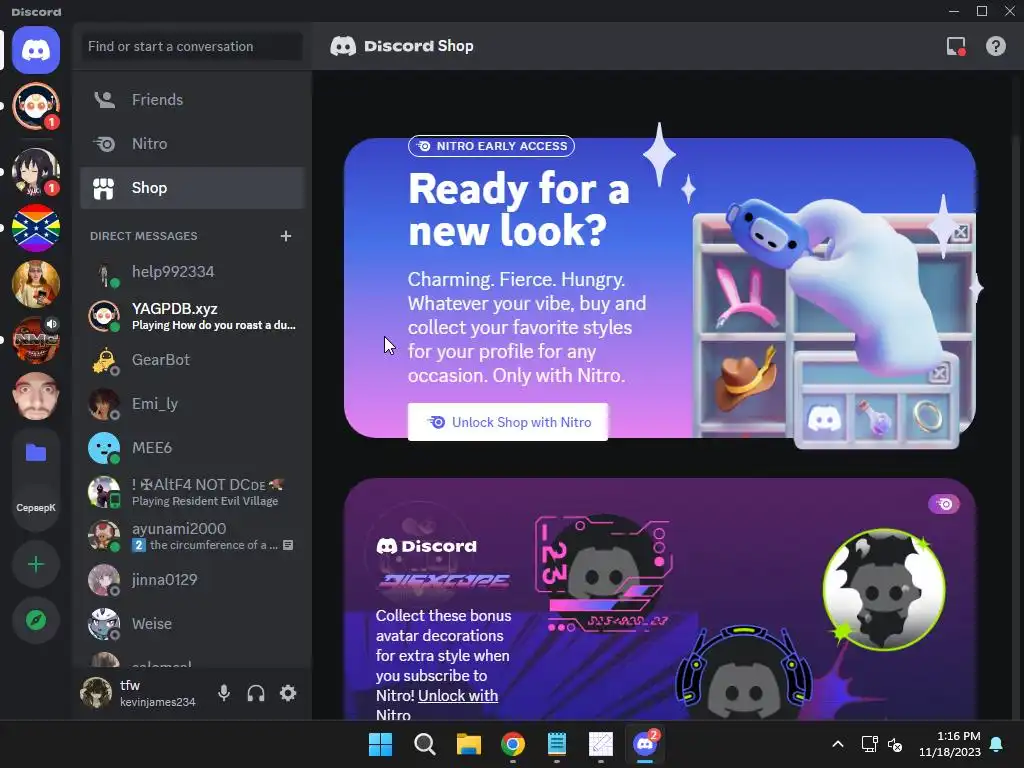Open direct message with YAGPDB.xyz
Viewport: 1024px width, 768px height.
pos(192,316)
